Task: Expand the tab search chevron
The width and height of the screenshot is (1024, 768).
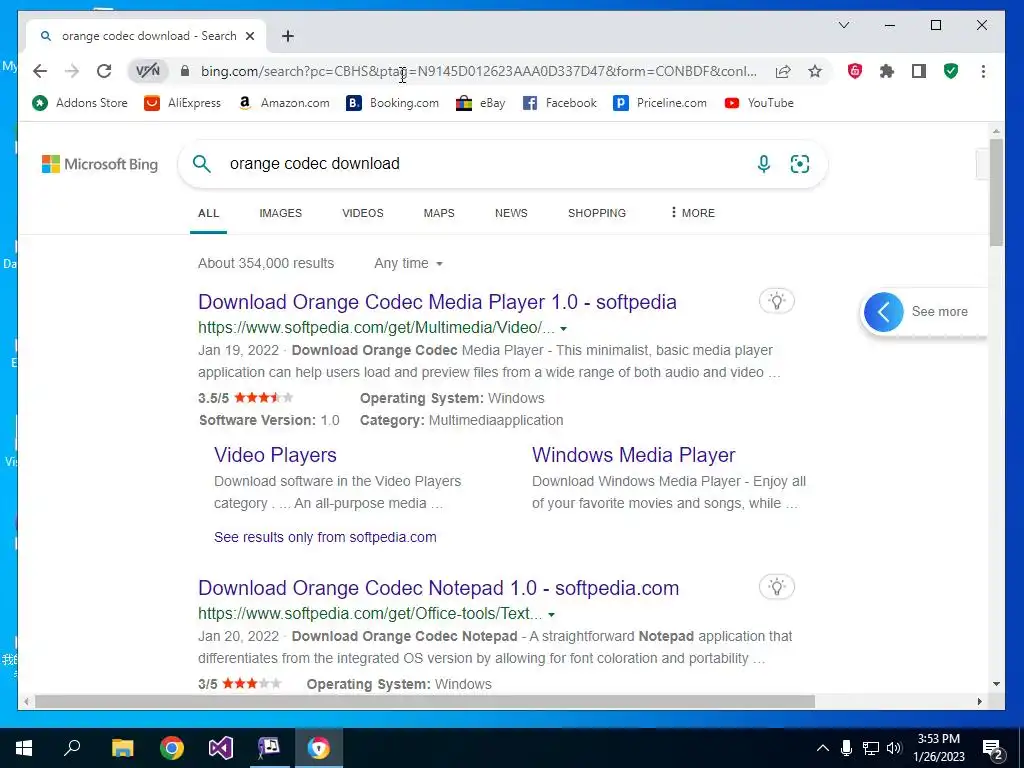Action: coord(844,25)
